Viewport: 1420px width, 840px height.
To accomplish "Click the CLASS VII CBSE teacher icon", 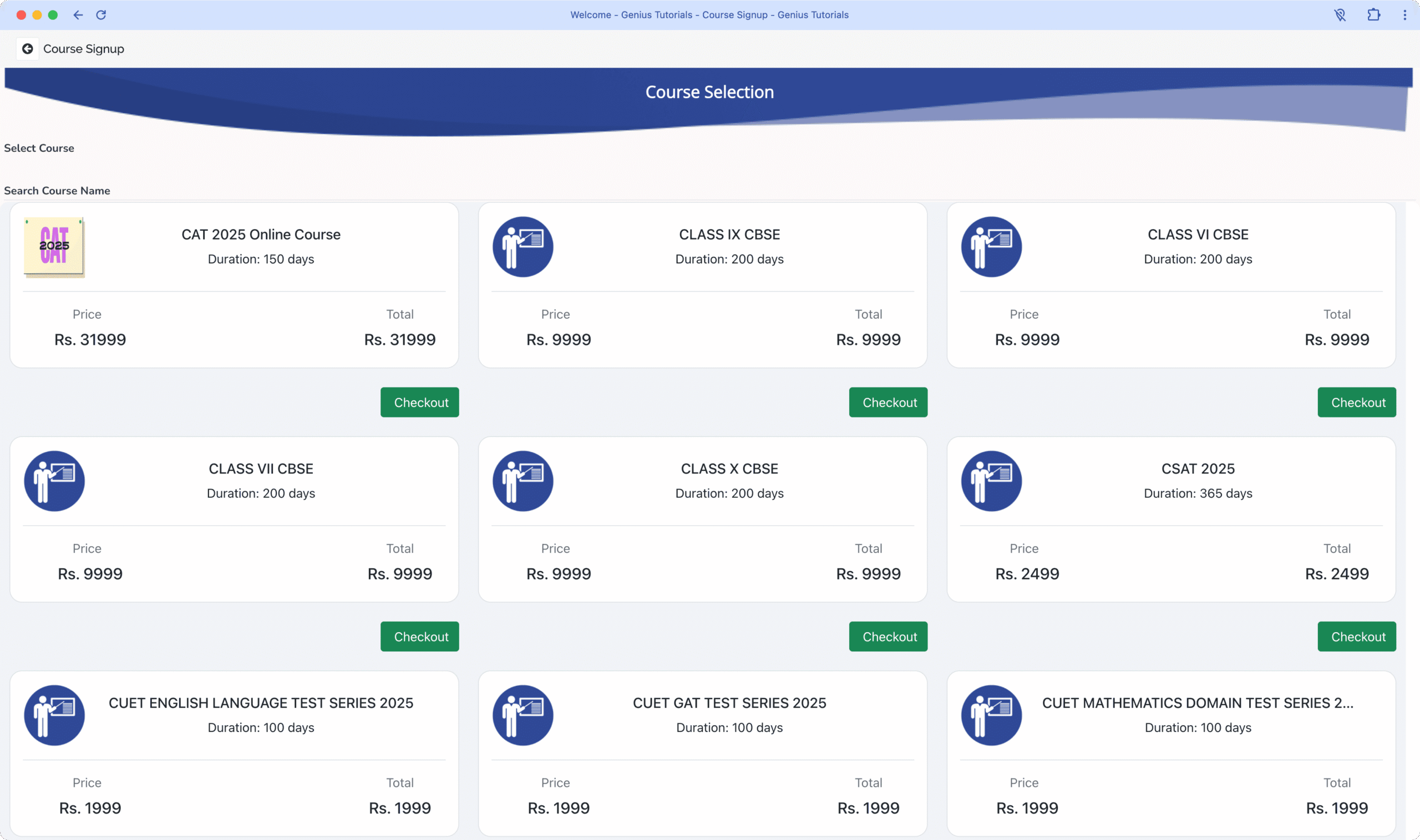I will click(x=54, y=481).
